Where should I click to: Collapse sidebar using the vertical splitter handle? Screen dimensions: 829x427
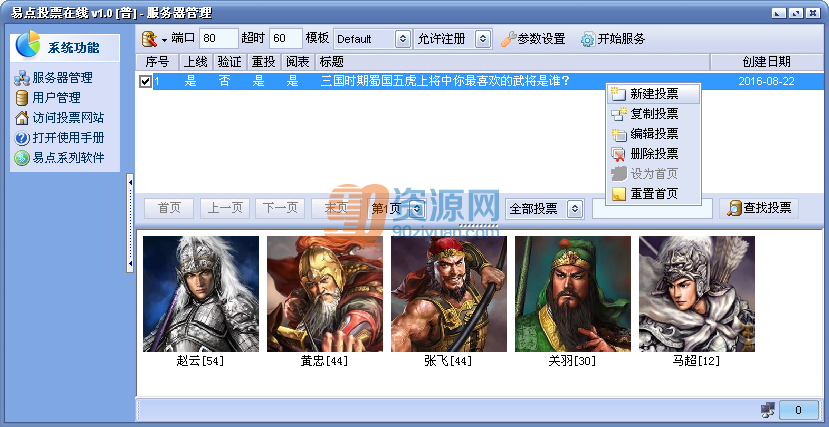click(130, 224)
